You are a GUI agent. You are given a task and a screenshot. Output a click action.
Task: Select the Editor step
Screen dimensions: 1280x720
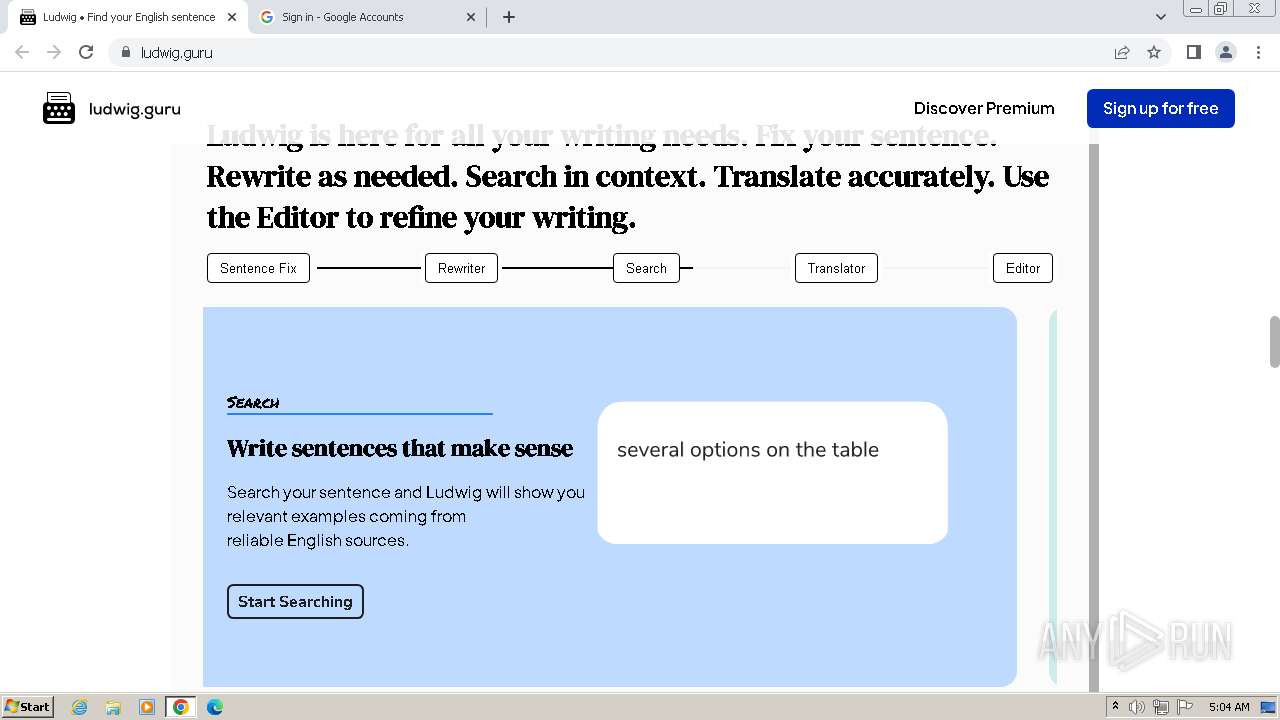(1022, 268)
